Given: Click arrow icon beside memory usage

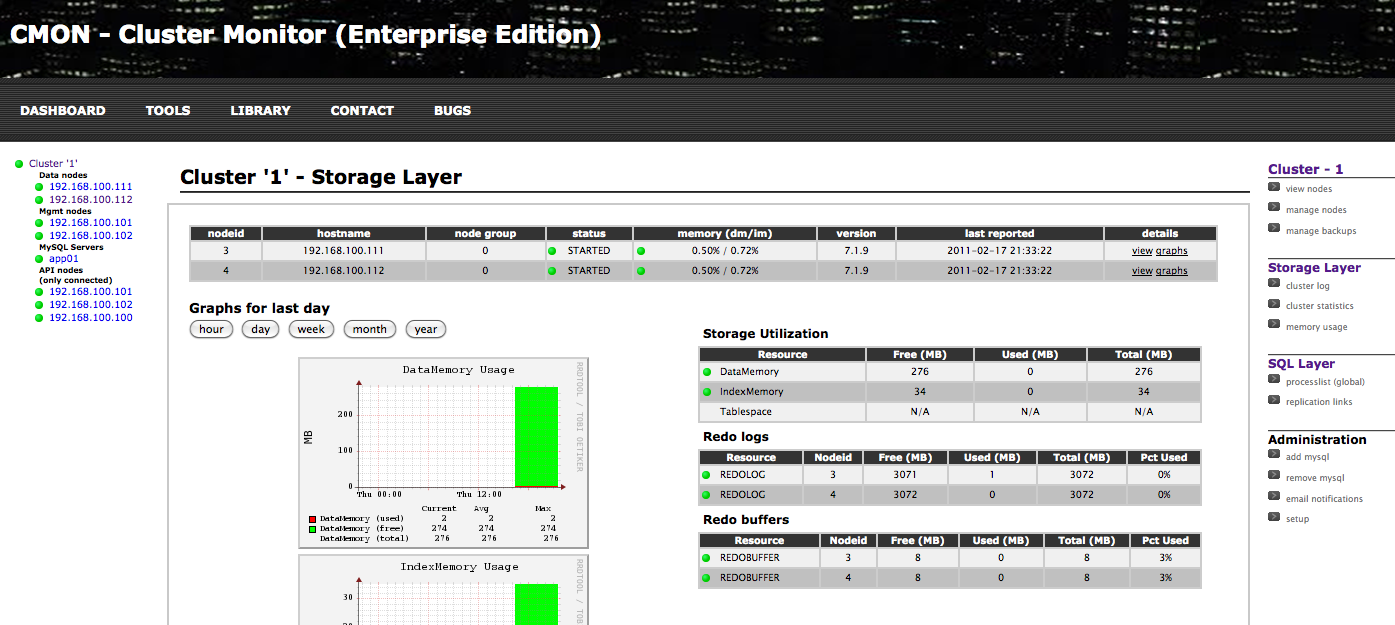Looking at the screenshot, I should [1274, 324].
